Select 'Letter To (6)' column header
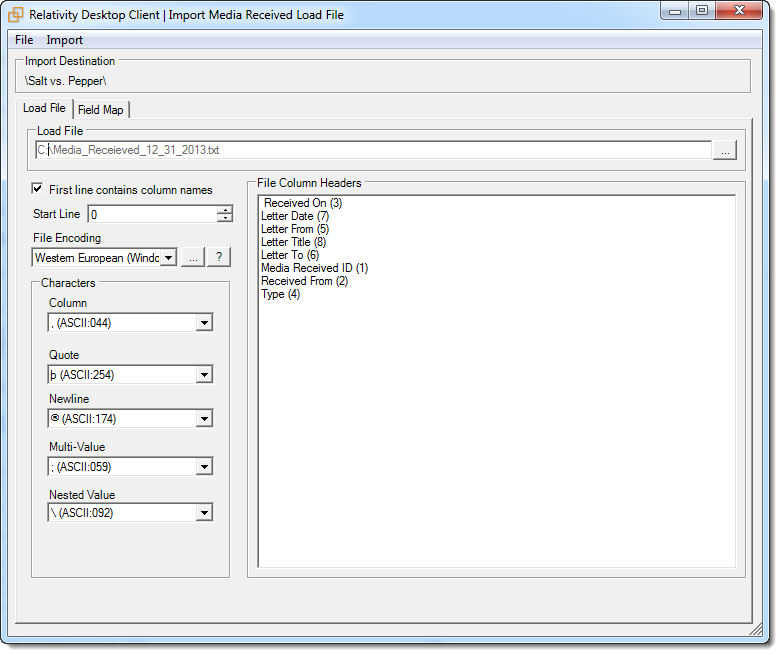Screen dimensions: 781x655 290,255
